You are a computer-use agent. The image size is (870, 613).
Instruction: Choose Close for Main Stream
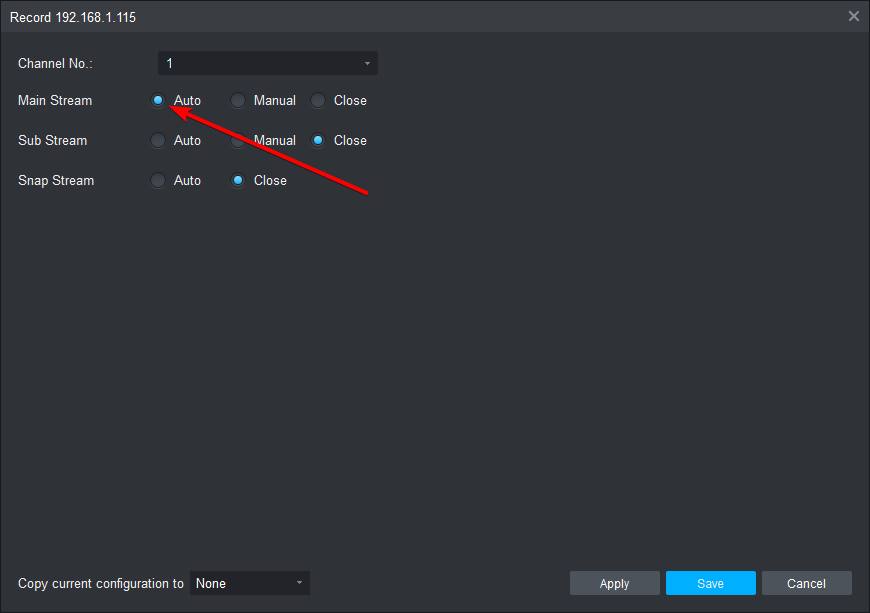coord(318,100)
